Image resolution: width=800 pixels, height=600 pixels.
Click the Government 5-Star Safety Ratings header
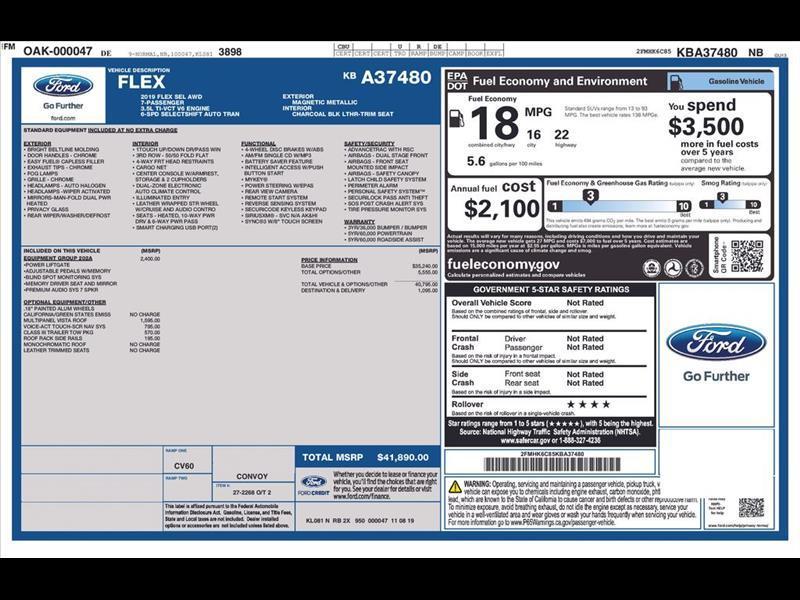coord(551,289)
